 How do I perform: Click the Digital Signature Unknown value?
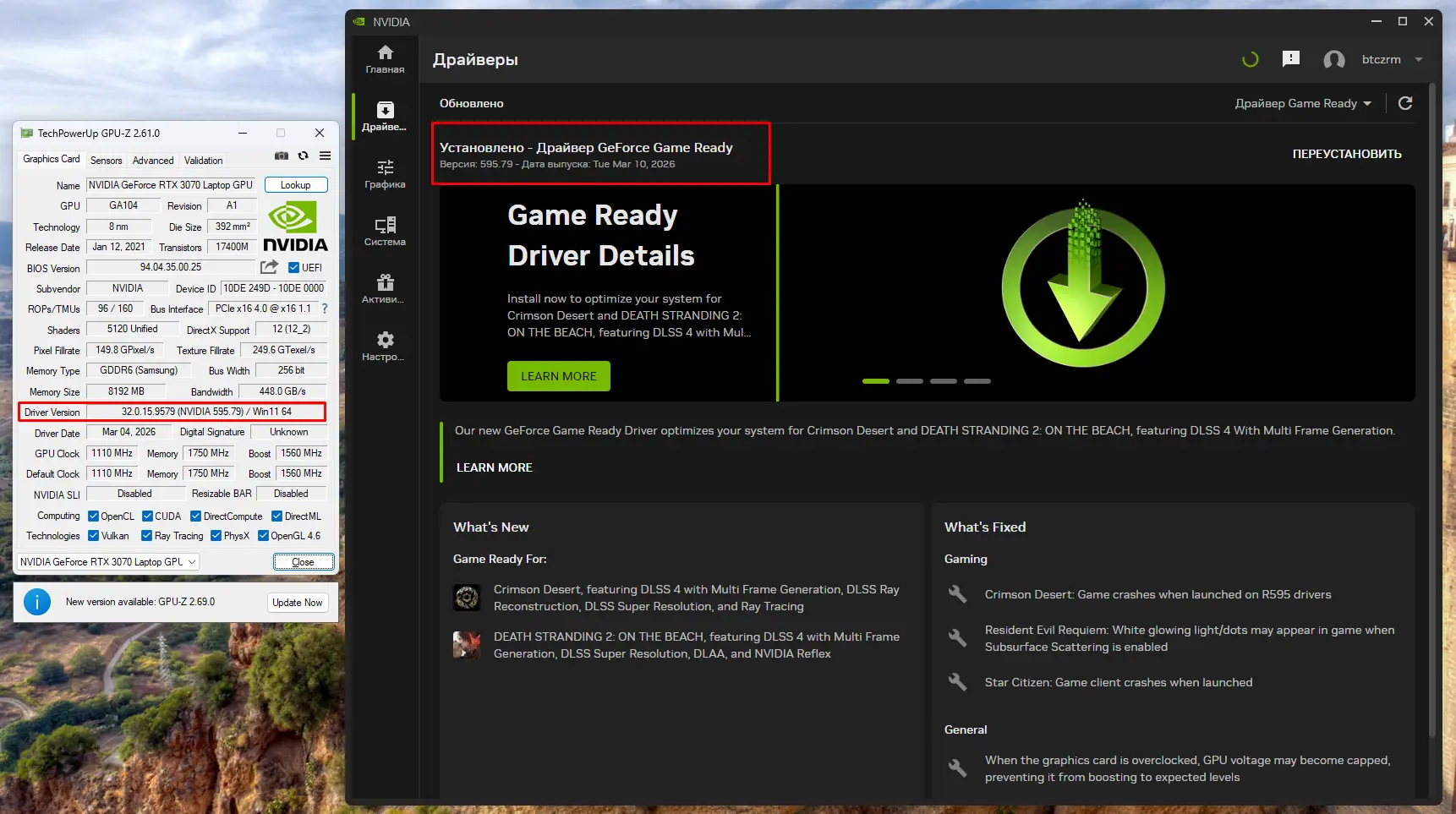[x=289, y=432]
